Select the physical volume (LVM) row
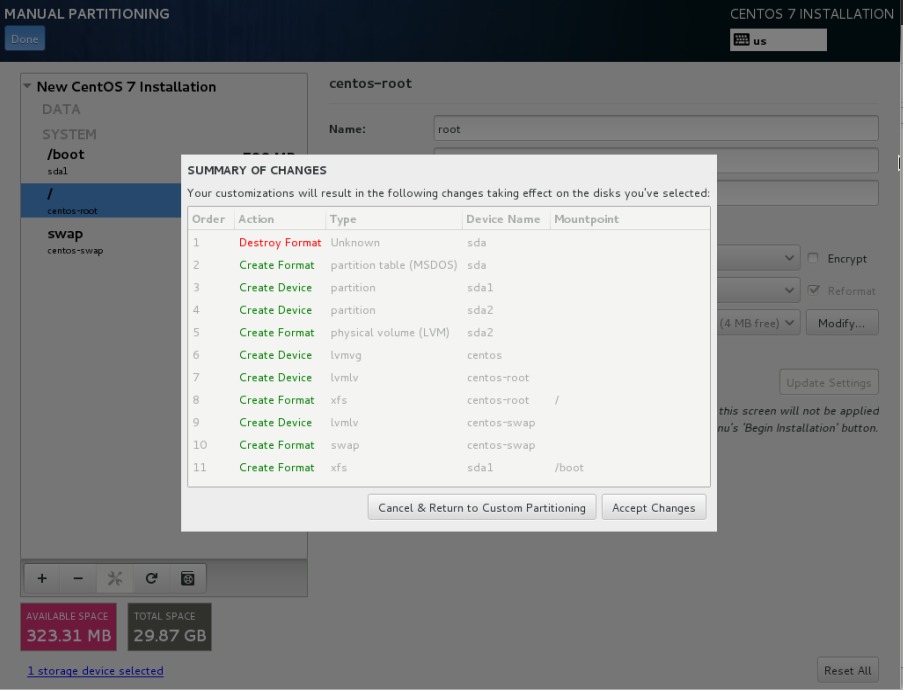Screen dimensions: 903x690 coord(449,332)
